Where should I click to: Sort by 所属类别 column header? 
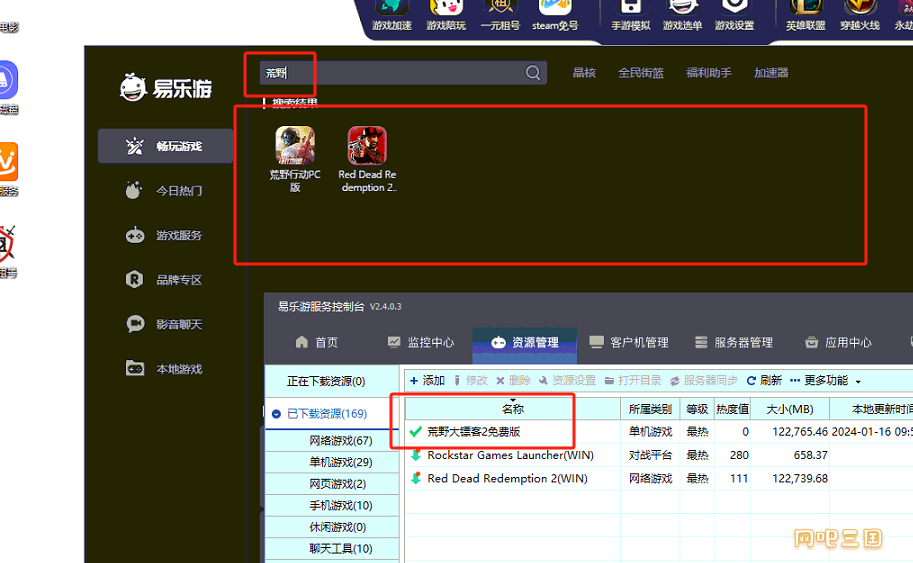pyautogui.click(x=650, y=409)
